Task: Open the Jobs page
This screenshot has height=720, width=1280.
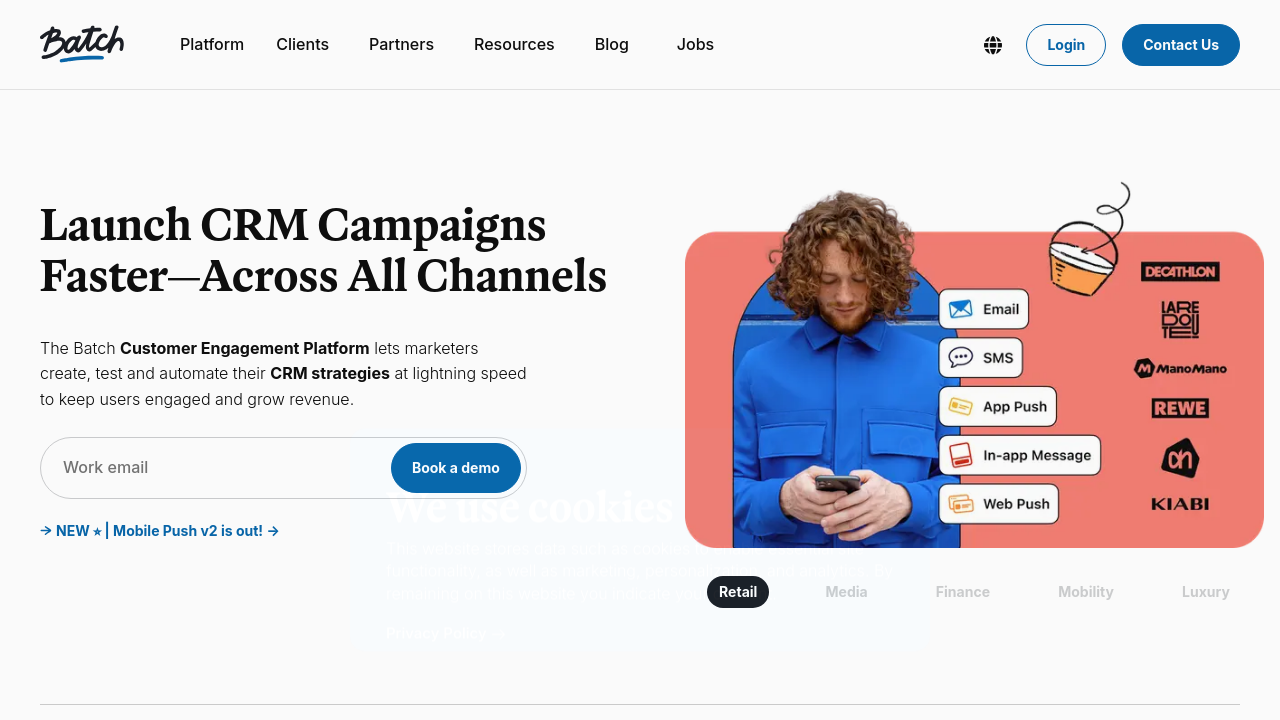Action: pos(695,45)
